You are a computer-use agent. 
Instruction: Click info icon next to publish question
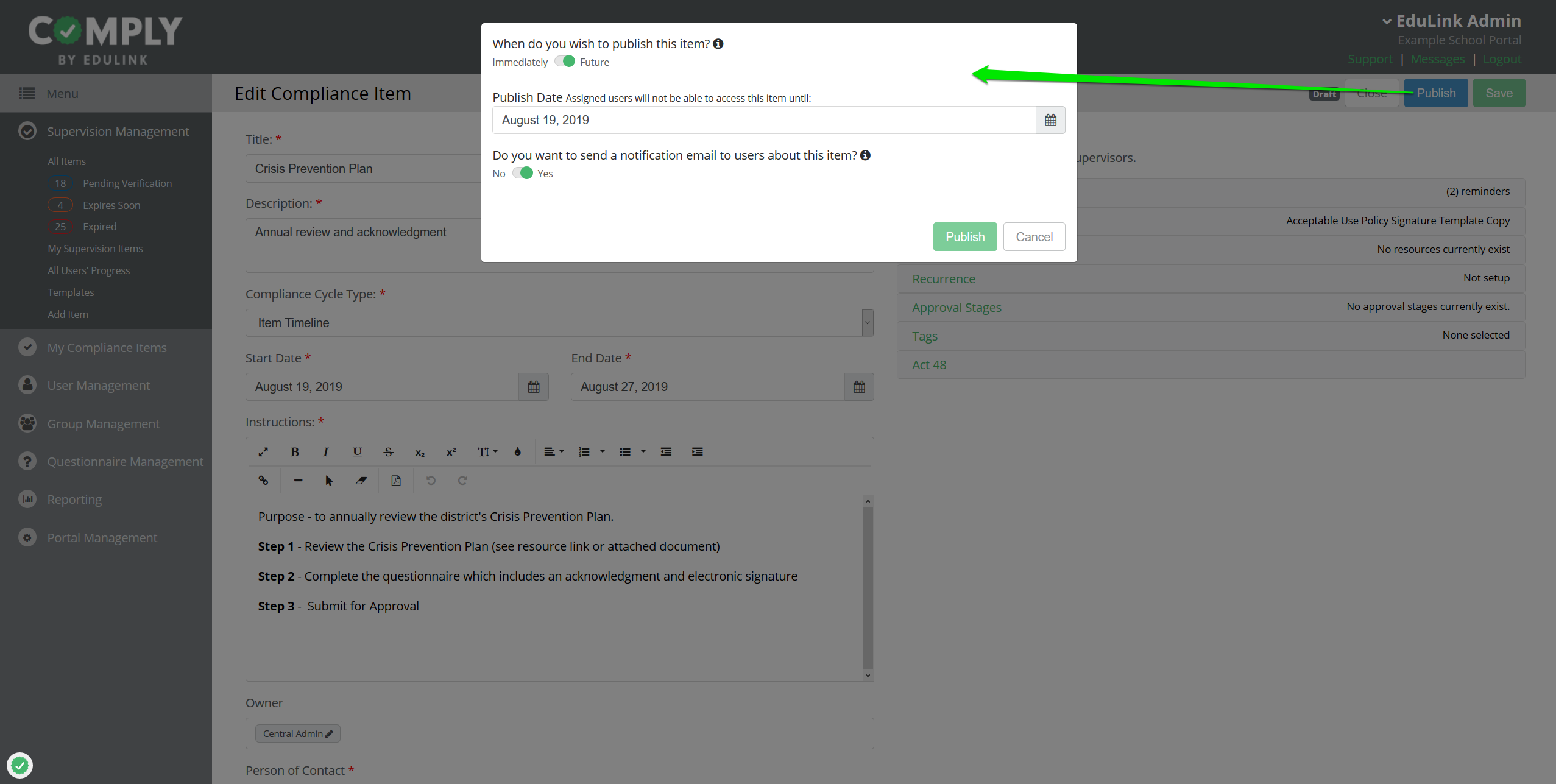(x=718, y=44)
